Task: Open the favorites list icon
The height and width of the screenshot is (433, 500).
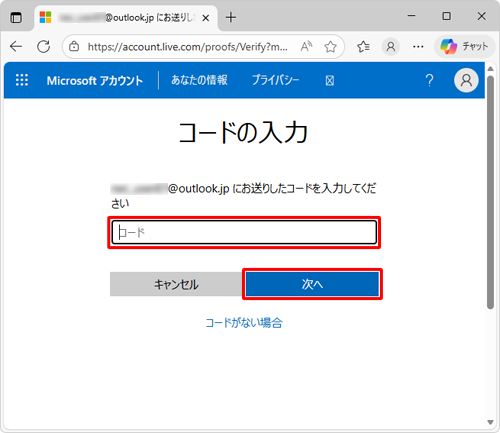Action: point(363,47)
